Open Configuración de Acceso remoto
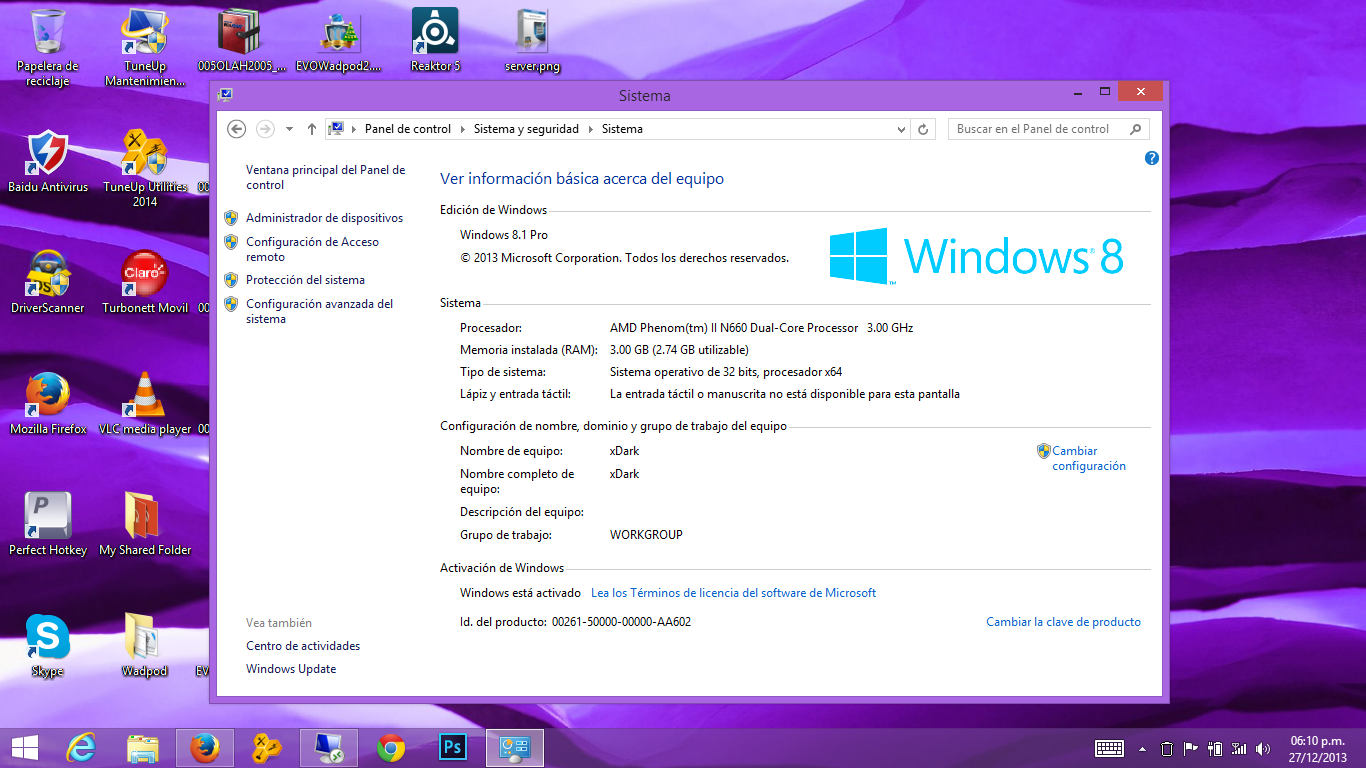Image resolution: width=1366 pixels, height=768 pixels. point(312,249)
